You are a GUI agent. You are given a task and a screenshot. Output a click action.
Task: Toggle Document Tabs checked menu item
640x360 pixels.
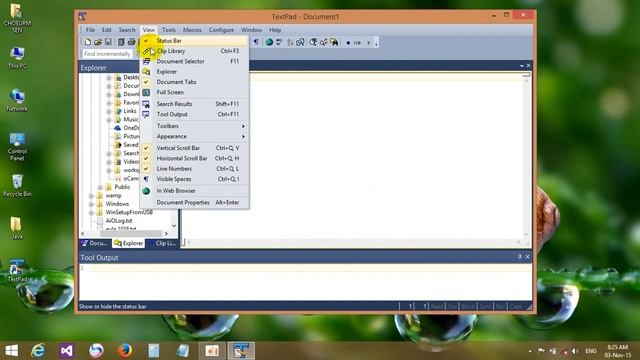194,82
